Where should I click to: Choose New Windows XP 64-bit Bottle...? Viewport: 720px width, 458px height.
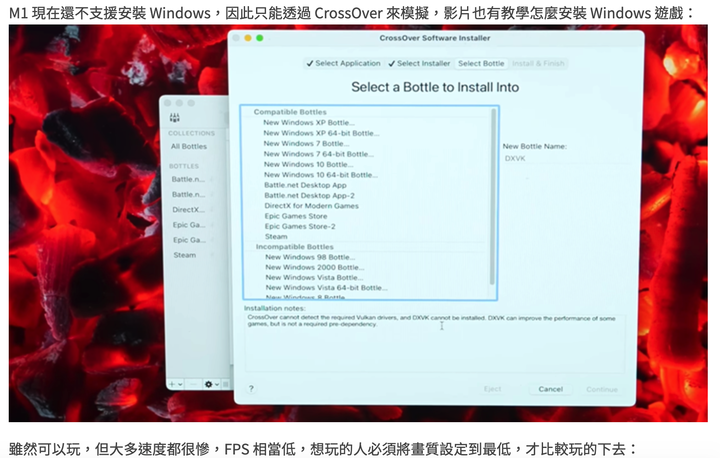(321, 133)
